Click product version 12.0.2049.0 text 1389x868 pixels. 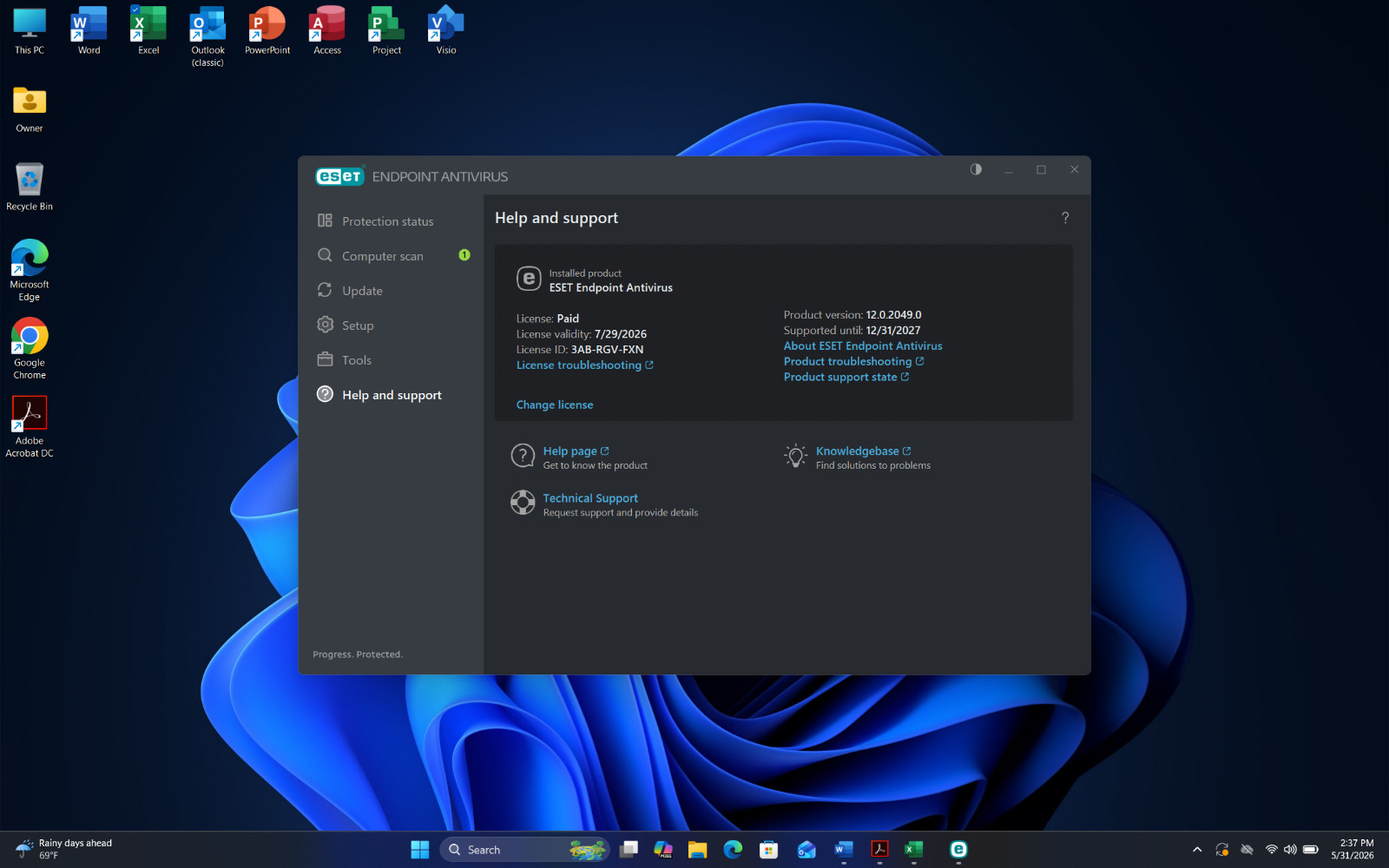coord(893,315)
